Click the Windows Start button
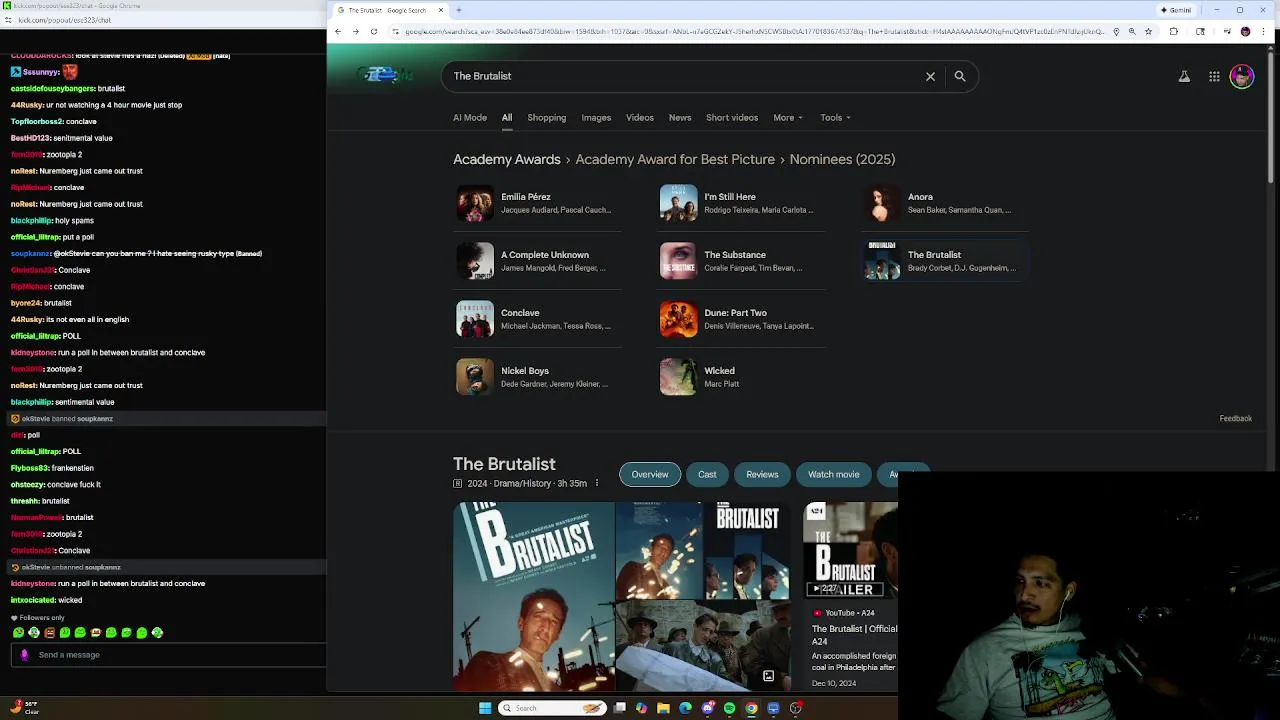 click(x=485, y=708)
